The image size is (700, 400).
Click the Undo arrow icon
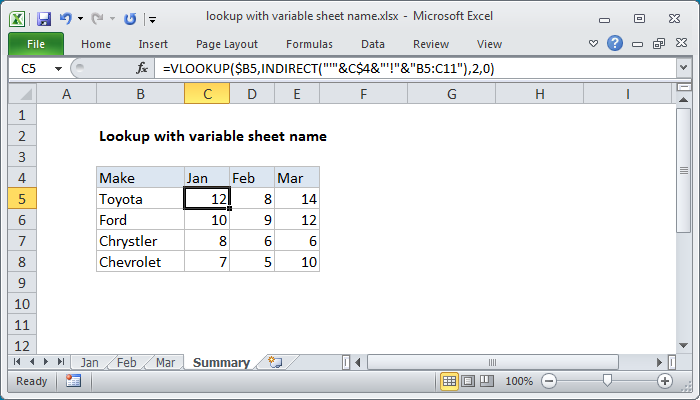click(x=66, y=18)
